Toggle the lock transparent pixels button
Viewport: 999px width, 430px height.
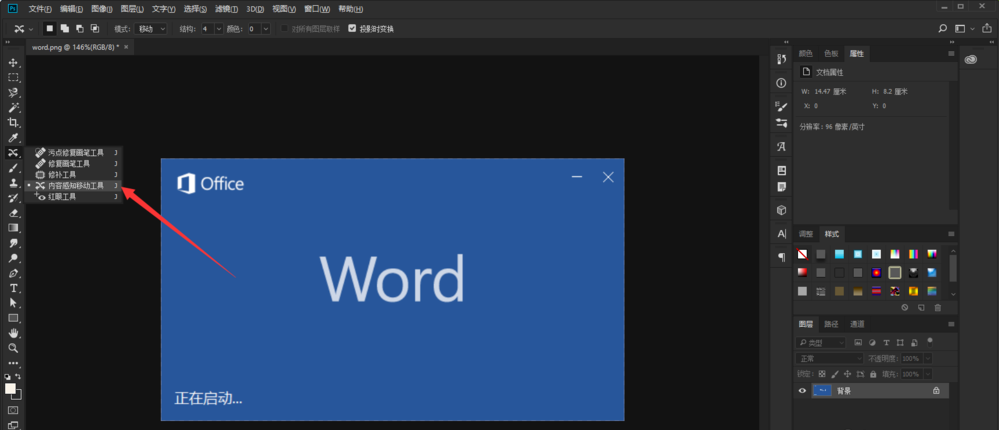point(822,373)
